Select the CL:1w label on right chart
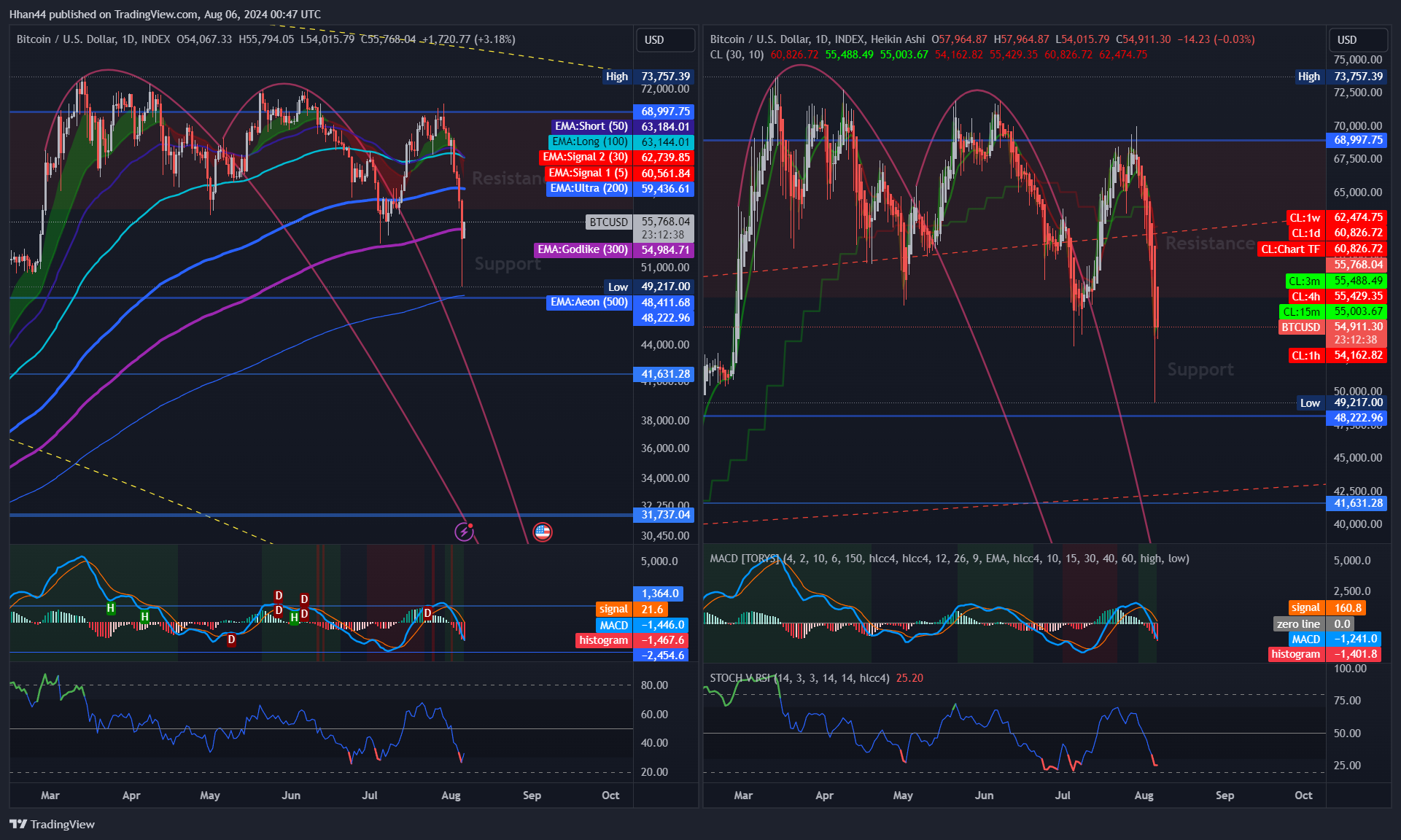 pos(1305,217)
